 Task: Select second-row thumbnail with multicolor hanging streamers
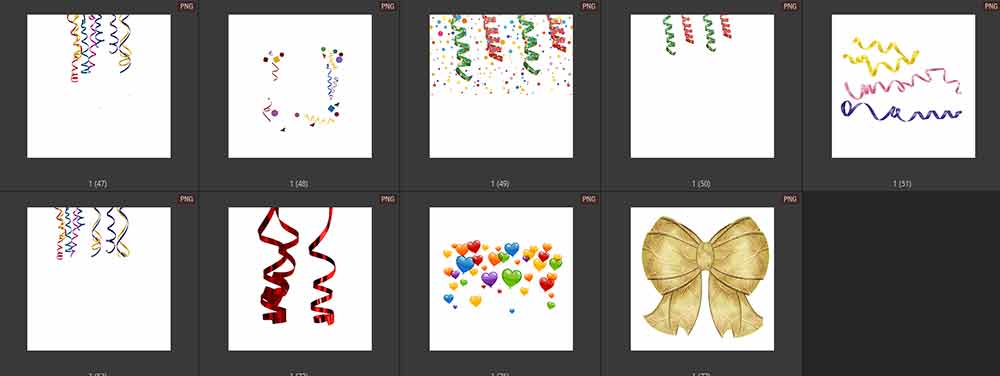(x=99, y=278)
